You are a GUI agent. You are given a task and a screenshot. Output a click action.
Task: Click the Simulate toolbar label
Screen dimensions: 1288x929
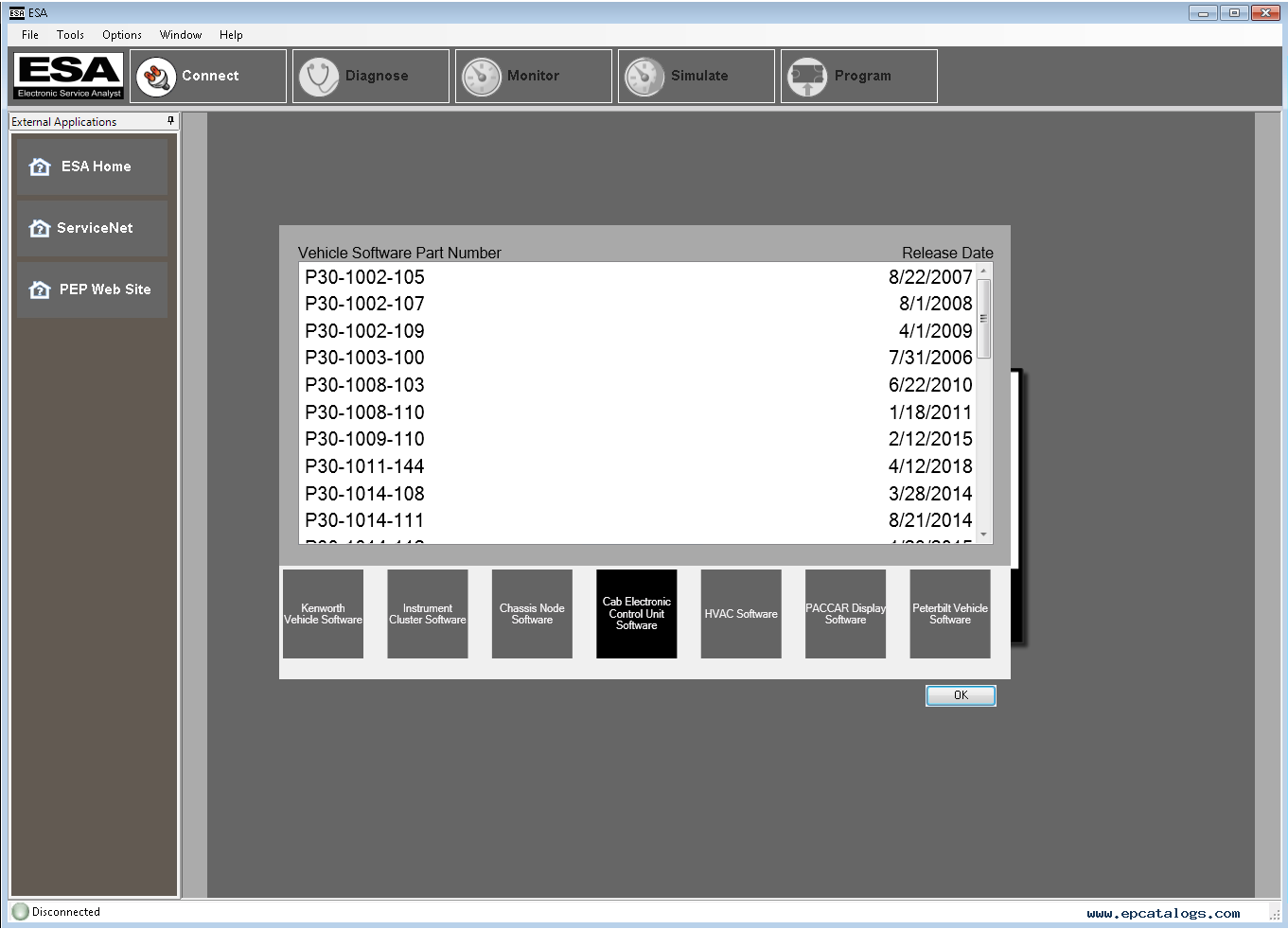tap(699, 76)
